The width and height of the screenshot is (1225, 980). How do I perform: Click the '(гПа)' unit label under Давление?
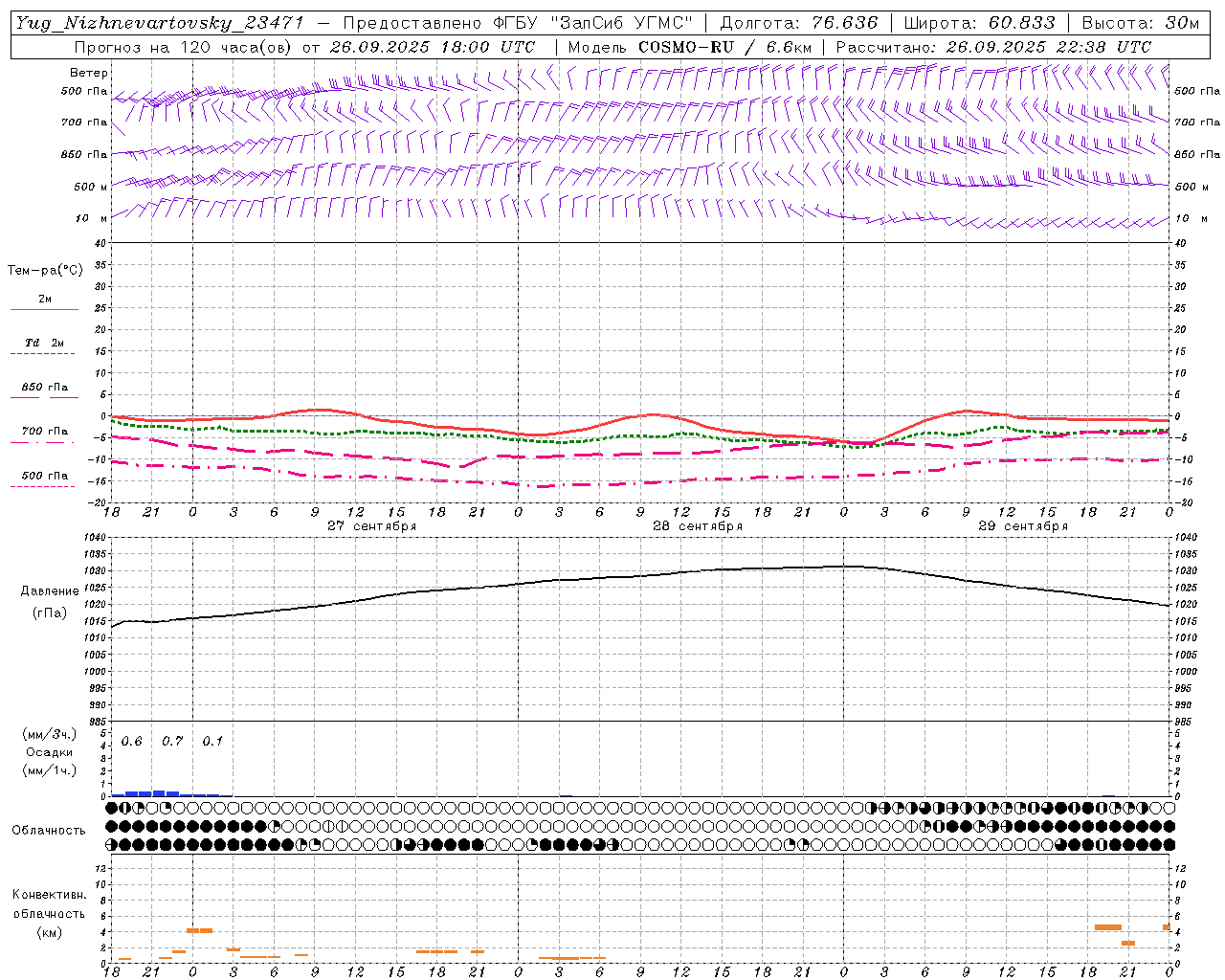(49, 612)
